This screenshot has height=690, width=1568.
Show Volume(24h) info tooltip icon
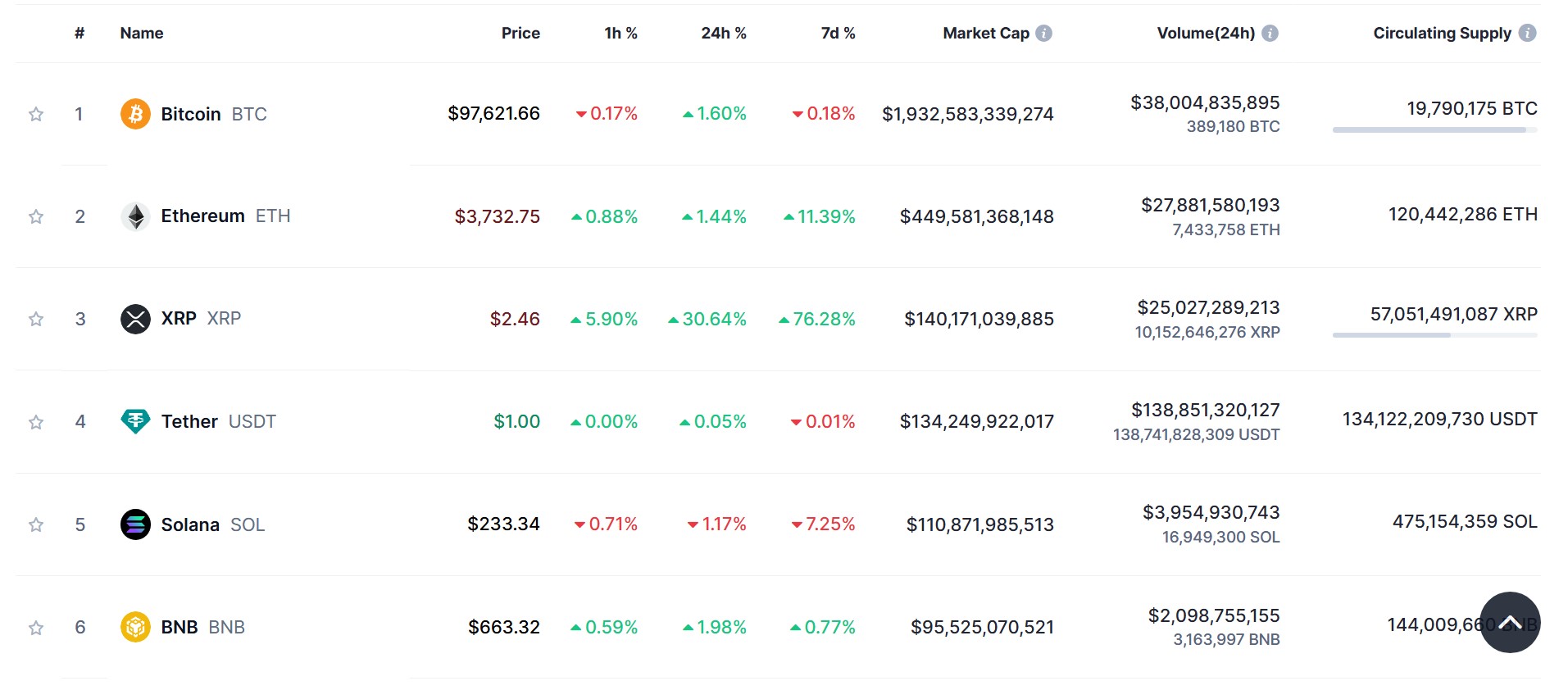pyautogui.click(x=1270, y=34)
